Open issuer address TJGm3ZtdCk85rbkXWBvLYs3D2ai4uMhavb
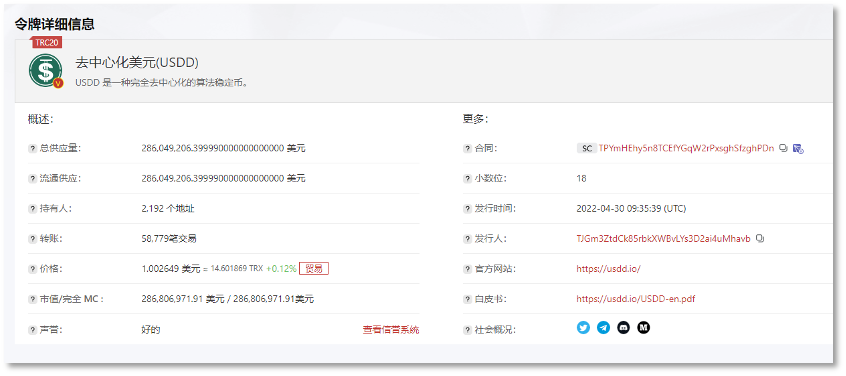This screenshot has height=376, width=846. click(663, 238)
